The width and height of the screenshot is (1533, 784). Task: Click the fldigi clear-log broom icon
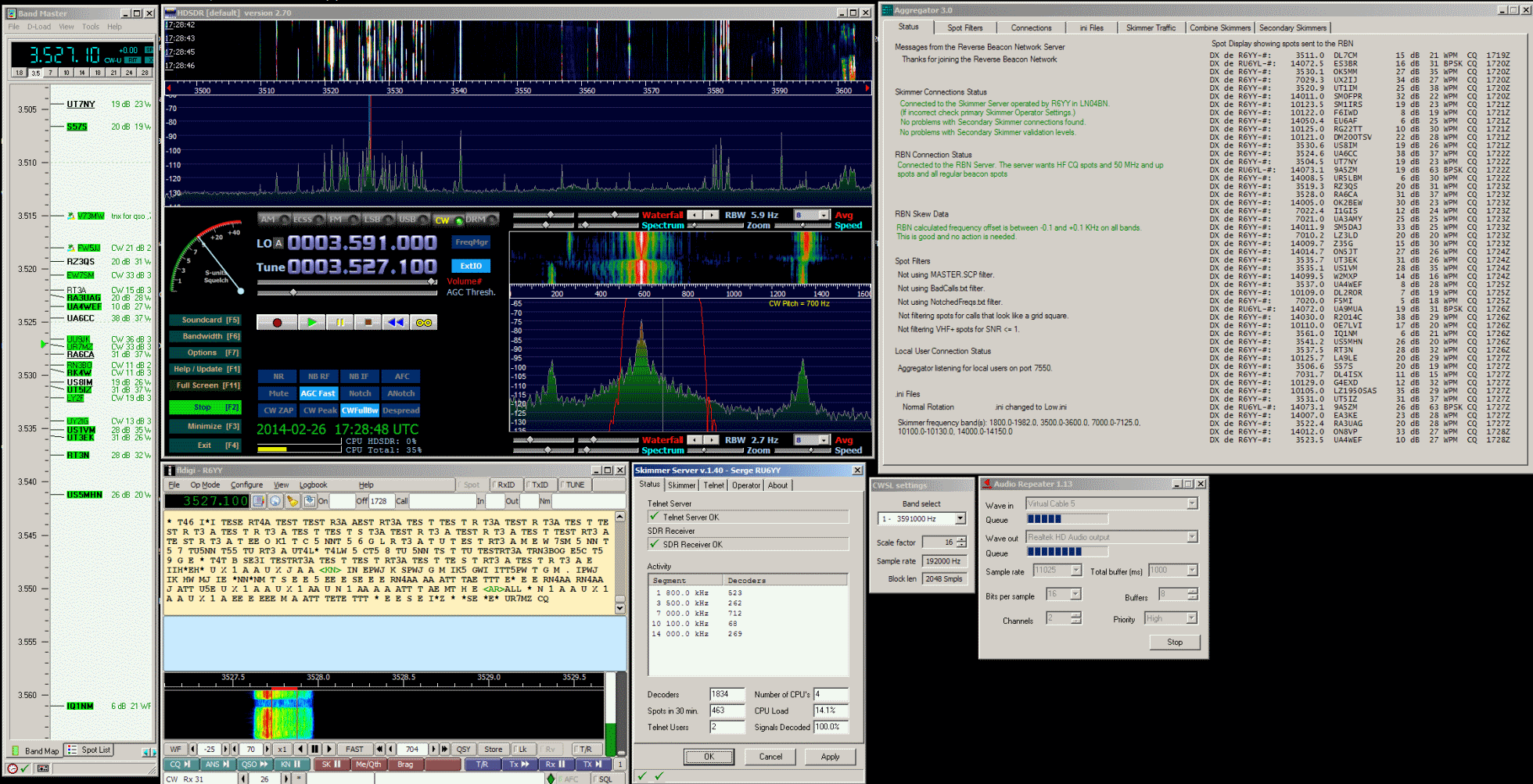[293, 500]
